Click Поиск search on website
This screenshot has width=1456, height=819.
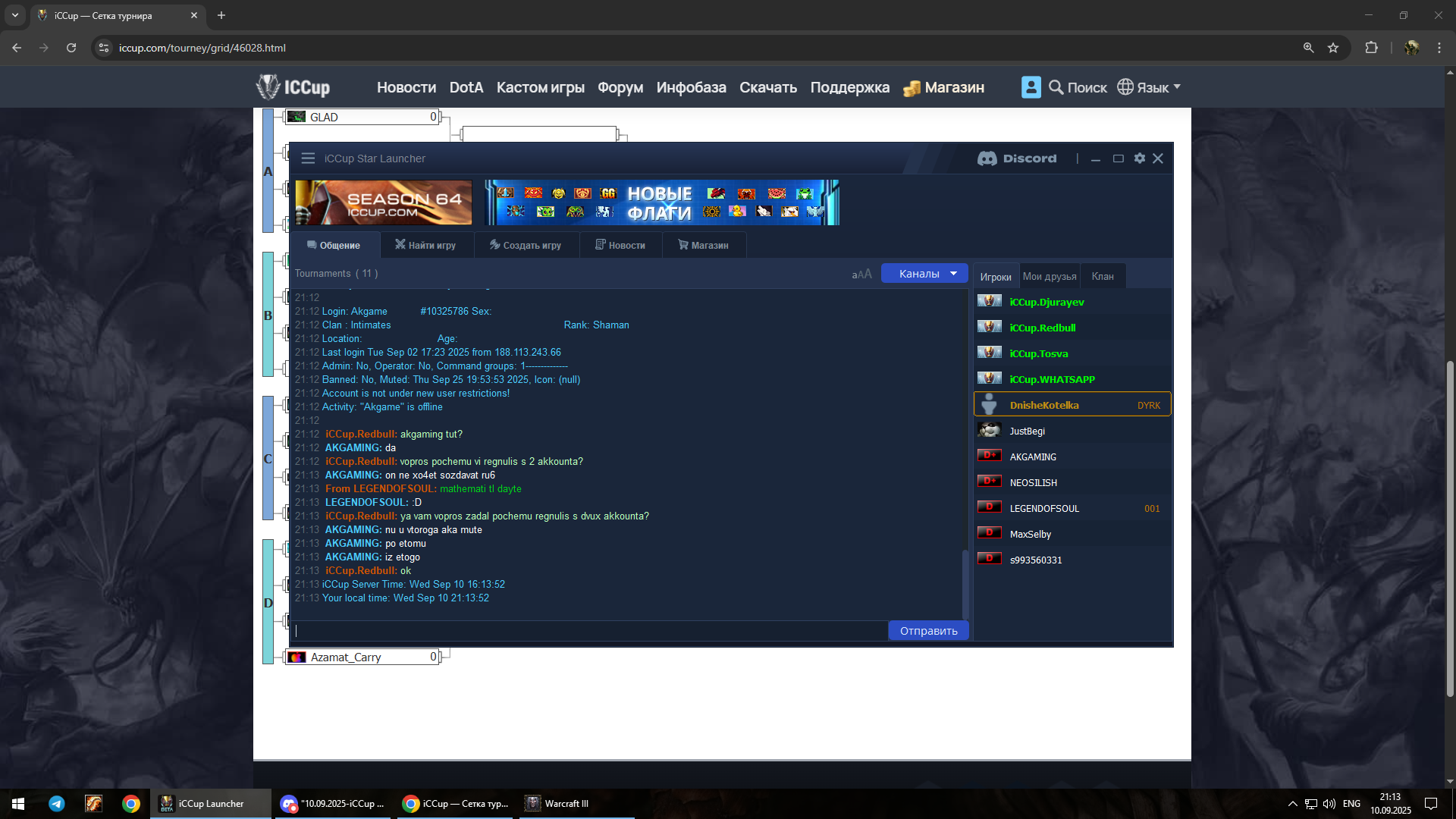(x=1078, y=87)
